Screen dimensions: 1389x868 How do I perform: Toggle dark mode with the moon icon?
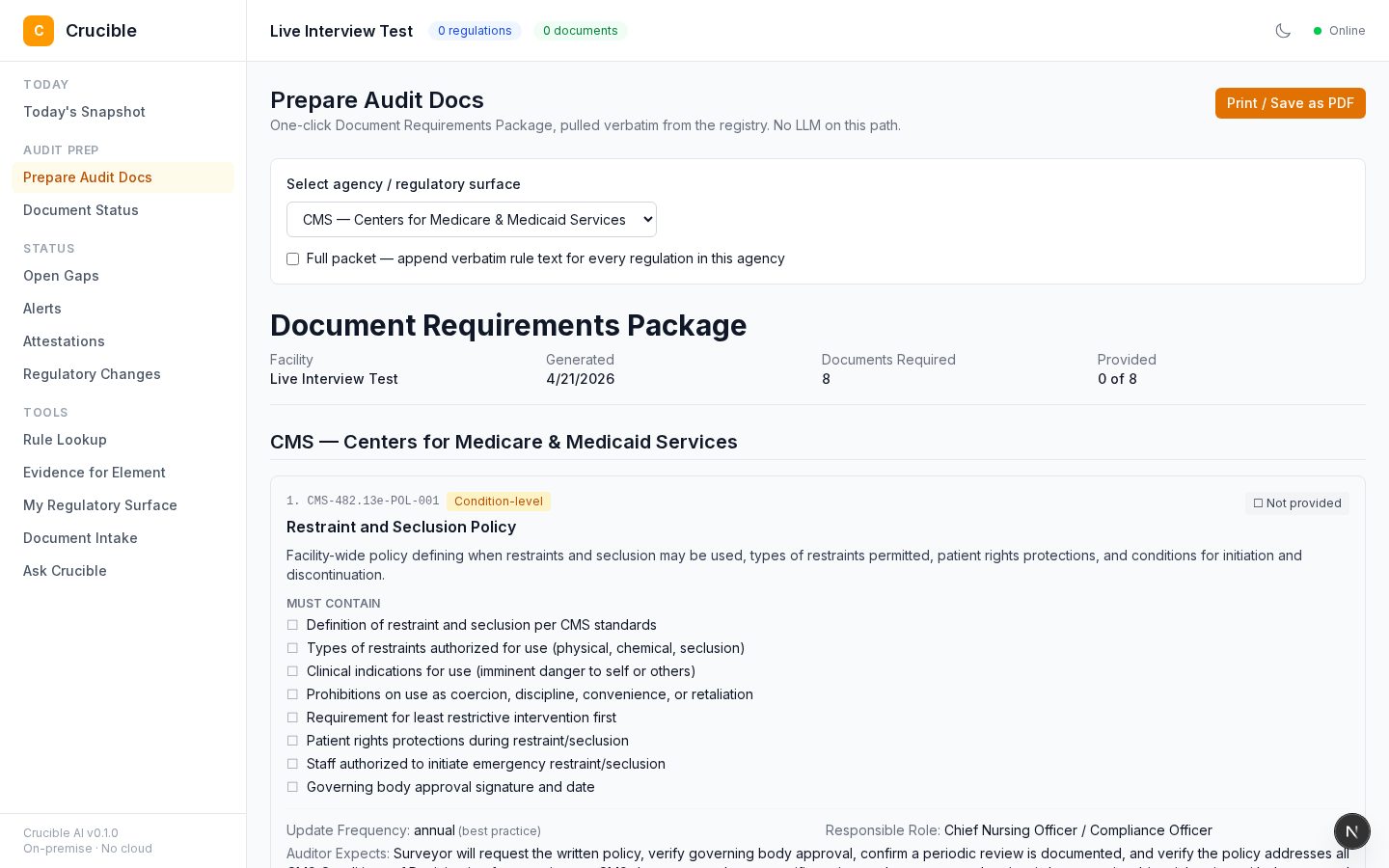(x=1283, y=31)
